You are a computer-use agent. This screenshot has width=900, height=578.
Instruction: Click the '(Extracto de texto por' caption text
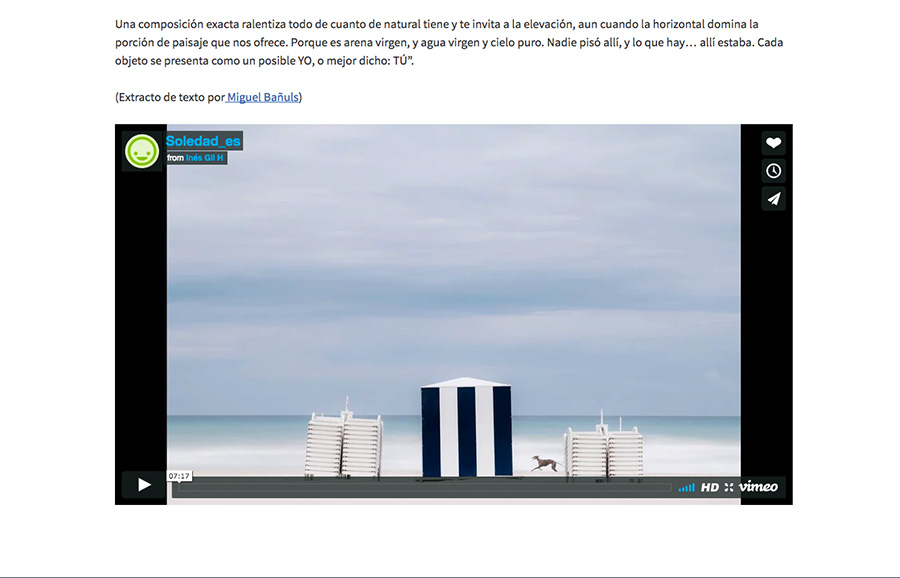click(x=169, y=97)
